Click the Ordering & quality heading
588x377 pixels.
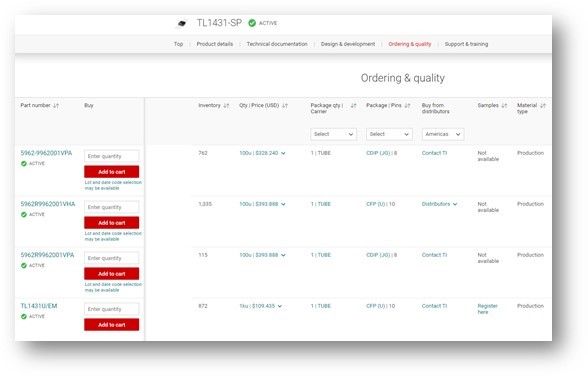pos(403,78)
